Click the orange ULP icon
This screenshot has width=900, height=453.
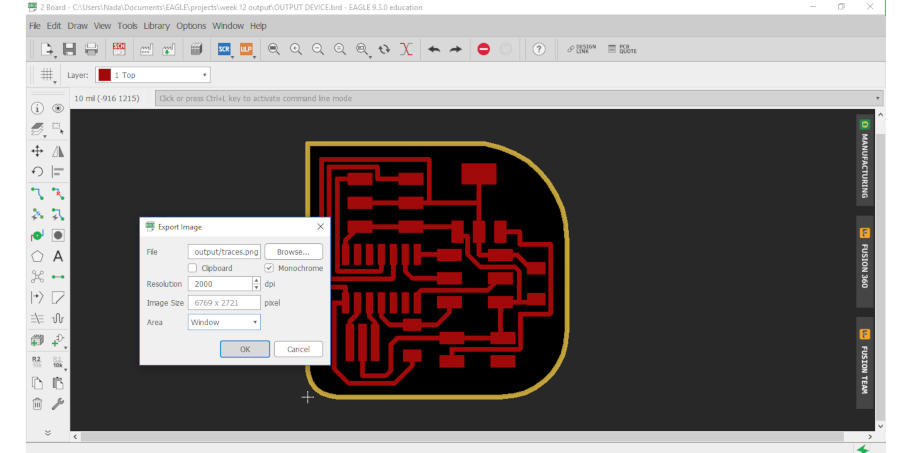click(246, 49)
